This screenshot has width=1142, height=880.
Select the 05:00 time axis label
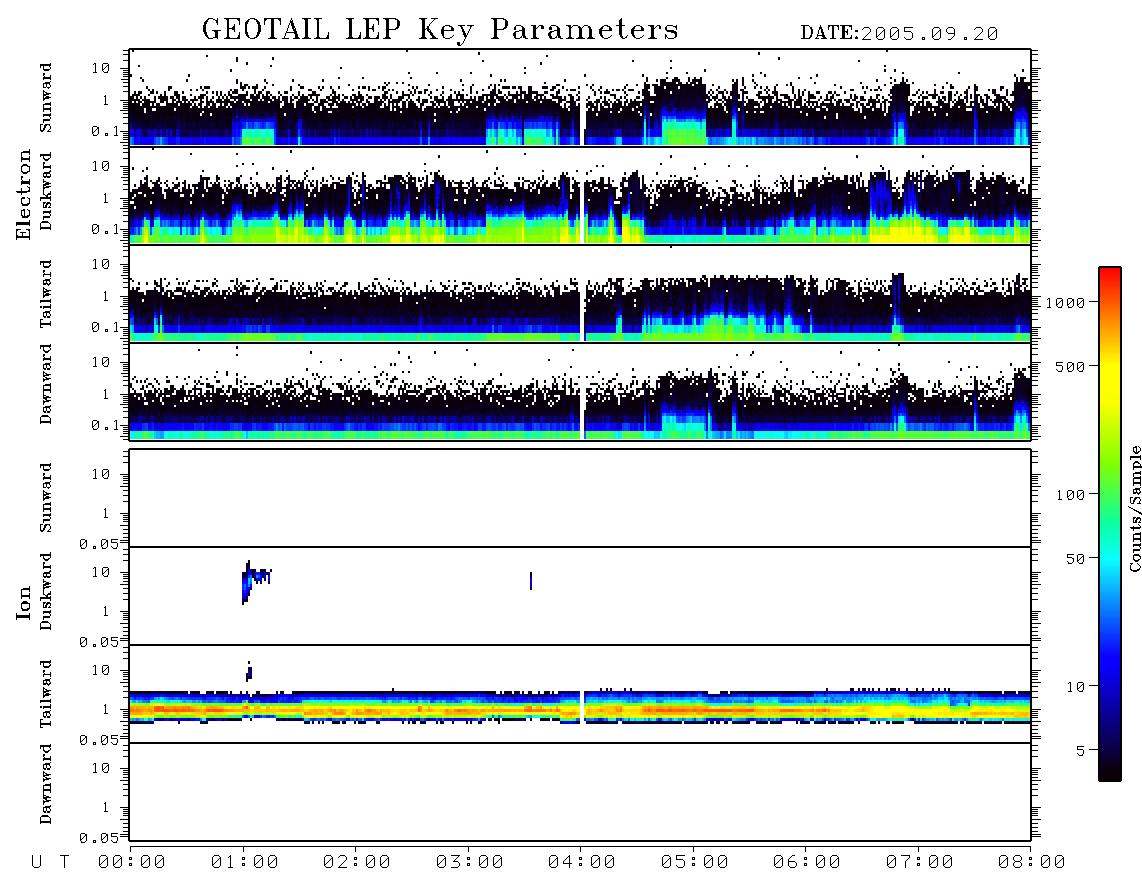click(695, 863)
